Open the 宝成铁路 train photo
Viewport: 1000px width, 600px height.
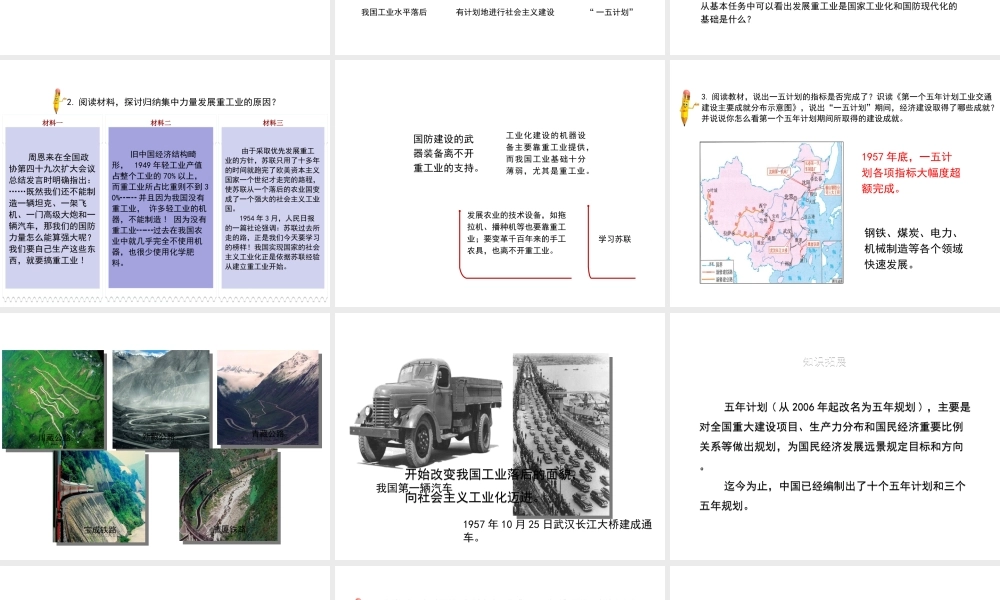[x=100, y=496]
